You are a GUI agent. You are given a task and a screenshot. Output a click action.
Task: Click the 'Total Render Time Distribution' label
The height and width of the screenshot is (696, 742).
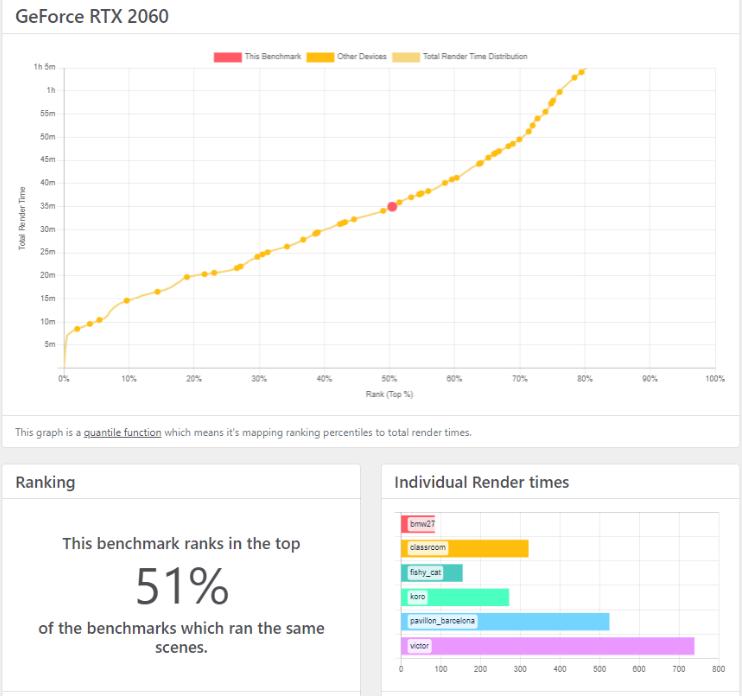click(x=475, y=56)
